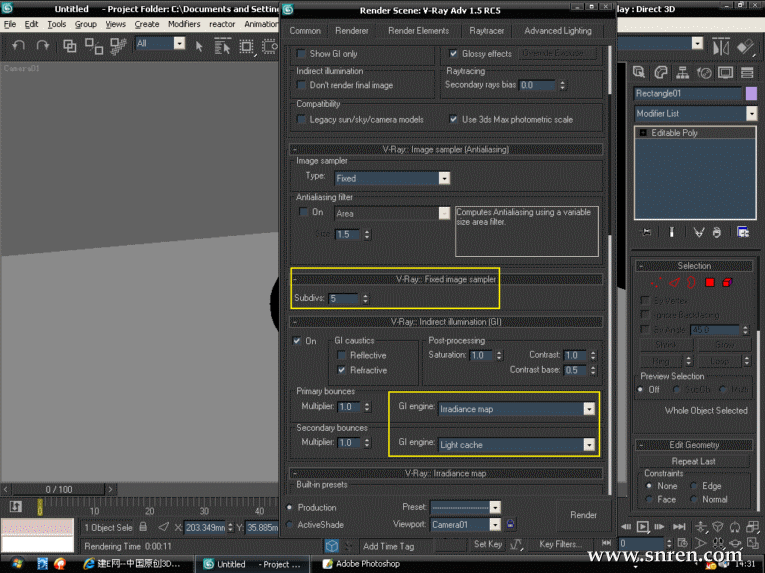Select Edge sub-object level icon
The height and width of the screenshot is (573, 765).
(x=674, y=283)
